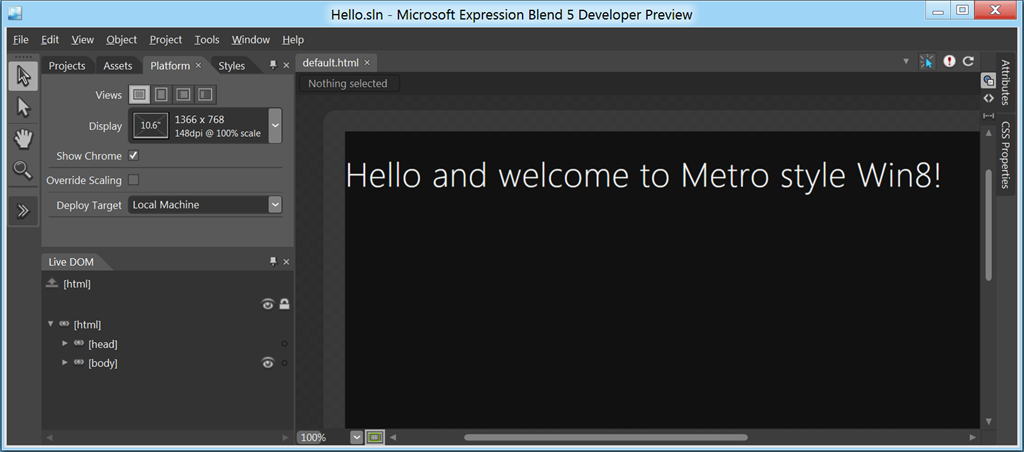Toggle lock-all icon in Live DOM header
The height and width of the screenshot is (452, 1024).
pyautogui.click(x=285, y=304)
